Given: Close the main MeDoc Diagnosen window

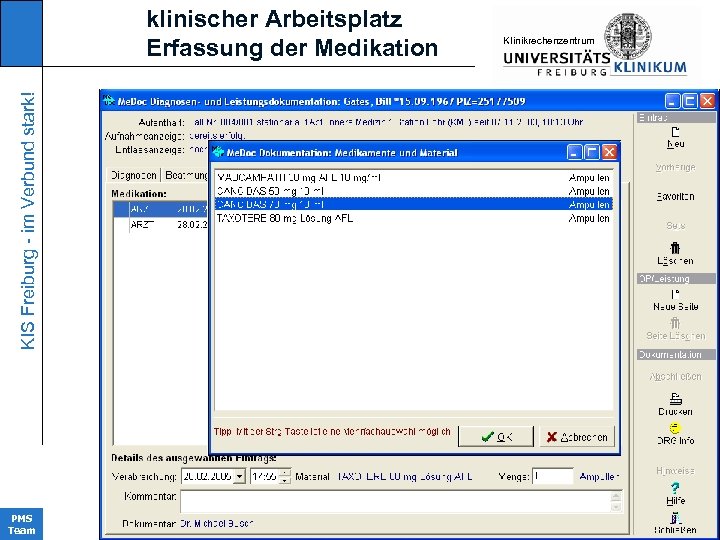Looking at the screenshot, I should [x=708, y=101].
